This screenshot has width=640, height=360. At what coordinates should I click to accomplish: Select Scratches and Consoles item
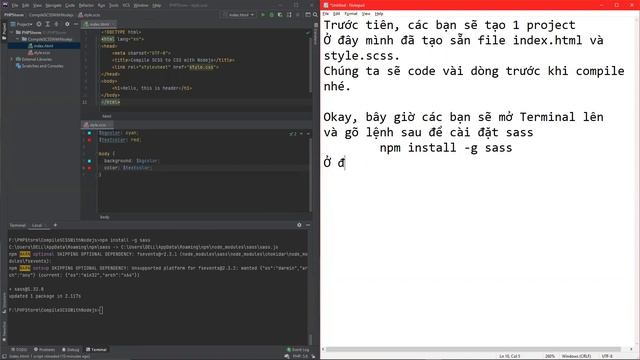click(x=40, y=66)
